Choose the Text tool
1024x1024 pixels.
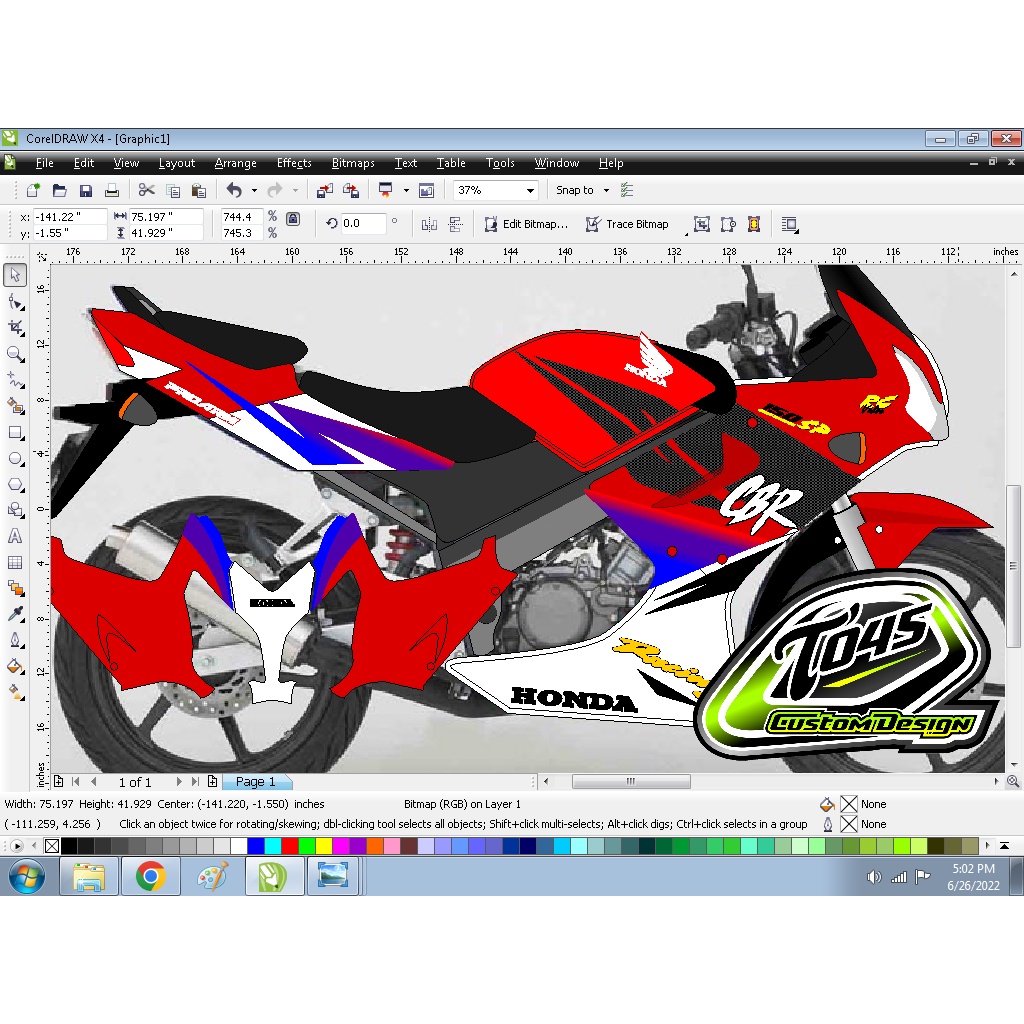15,535
